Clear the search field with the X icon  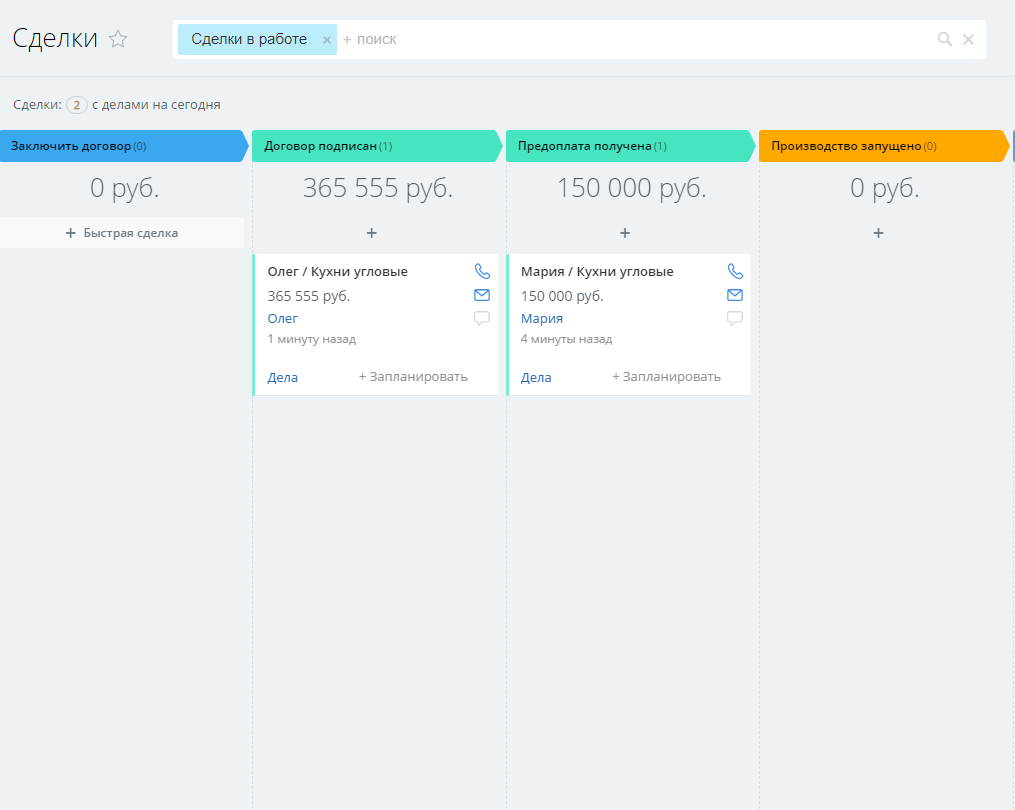[968, 39]
